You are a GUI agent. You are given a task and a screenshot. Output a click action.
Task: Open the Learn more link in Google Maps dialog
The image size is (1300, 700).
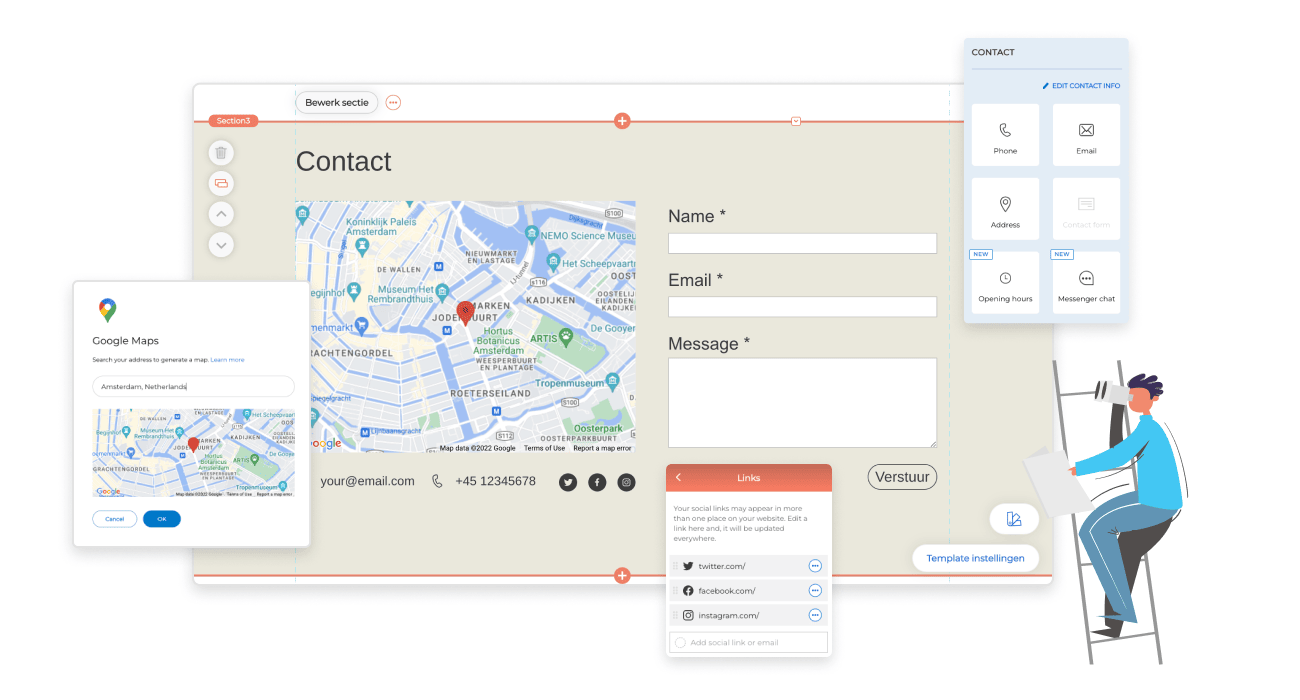227,360
